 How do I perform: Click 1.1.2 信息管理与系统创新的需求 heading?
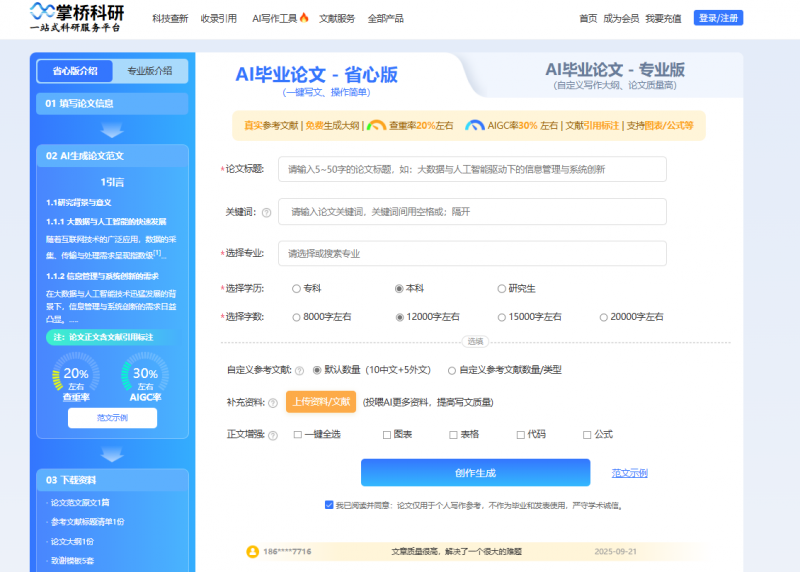coord(102,276)
